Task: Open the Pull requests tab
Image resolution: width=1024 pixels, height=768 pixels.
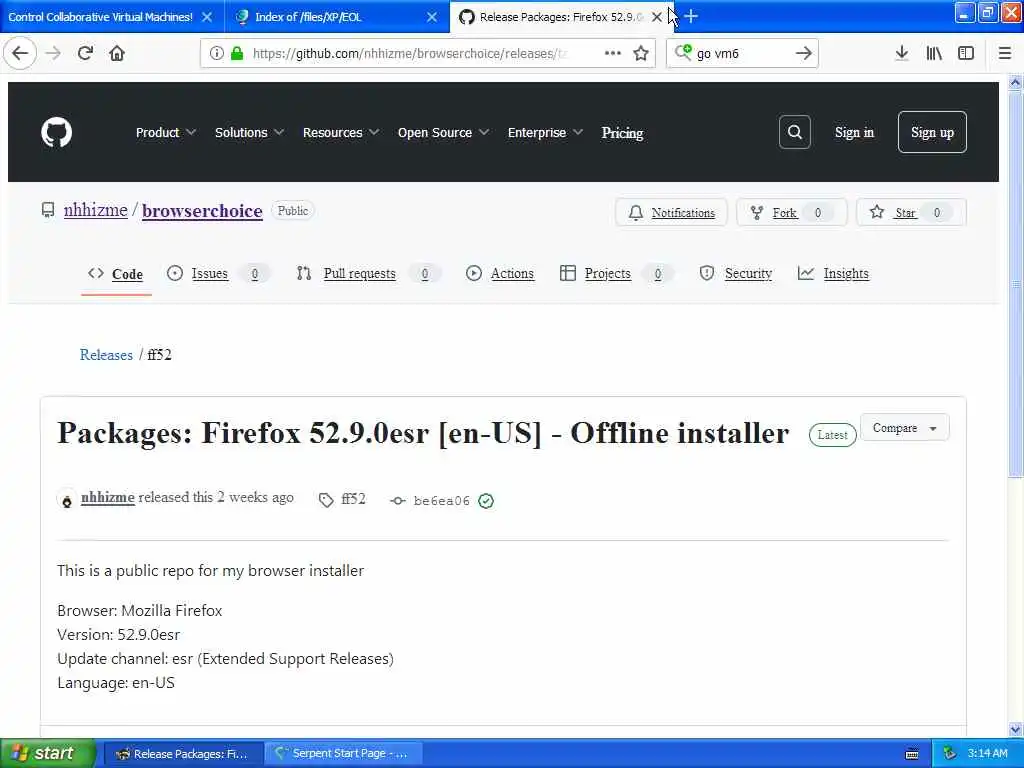Action: click(x=368, y=274)
